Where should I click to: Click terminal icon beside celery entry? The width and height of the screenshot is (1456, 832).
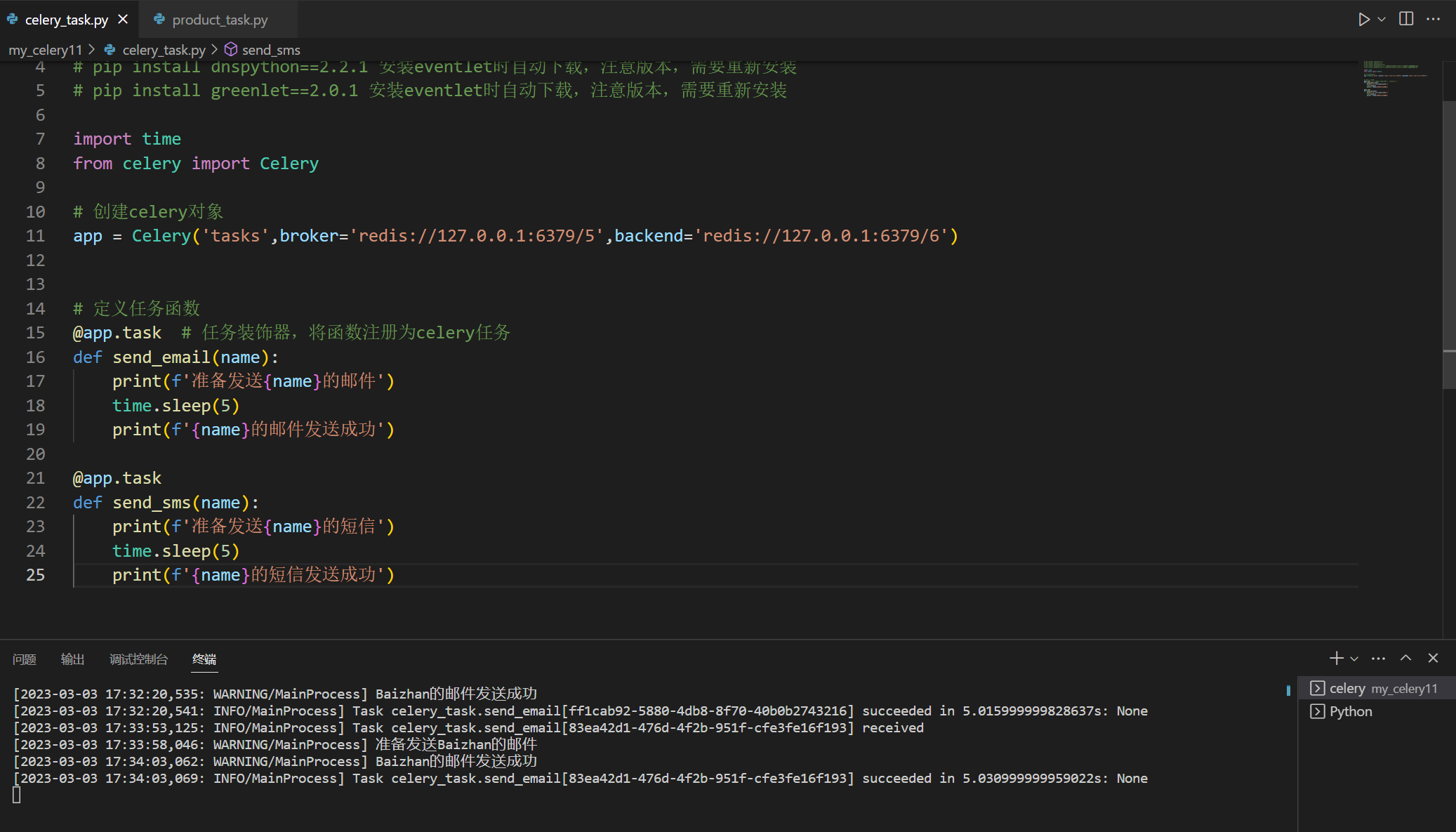click(1318, 689)
